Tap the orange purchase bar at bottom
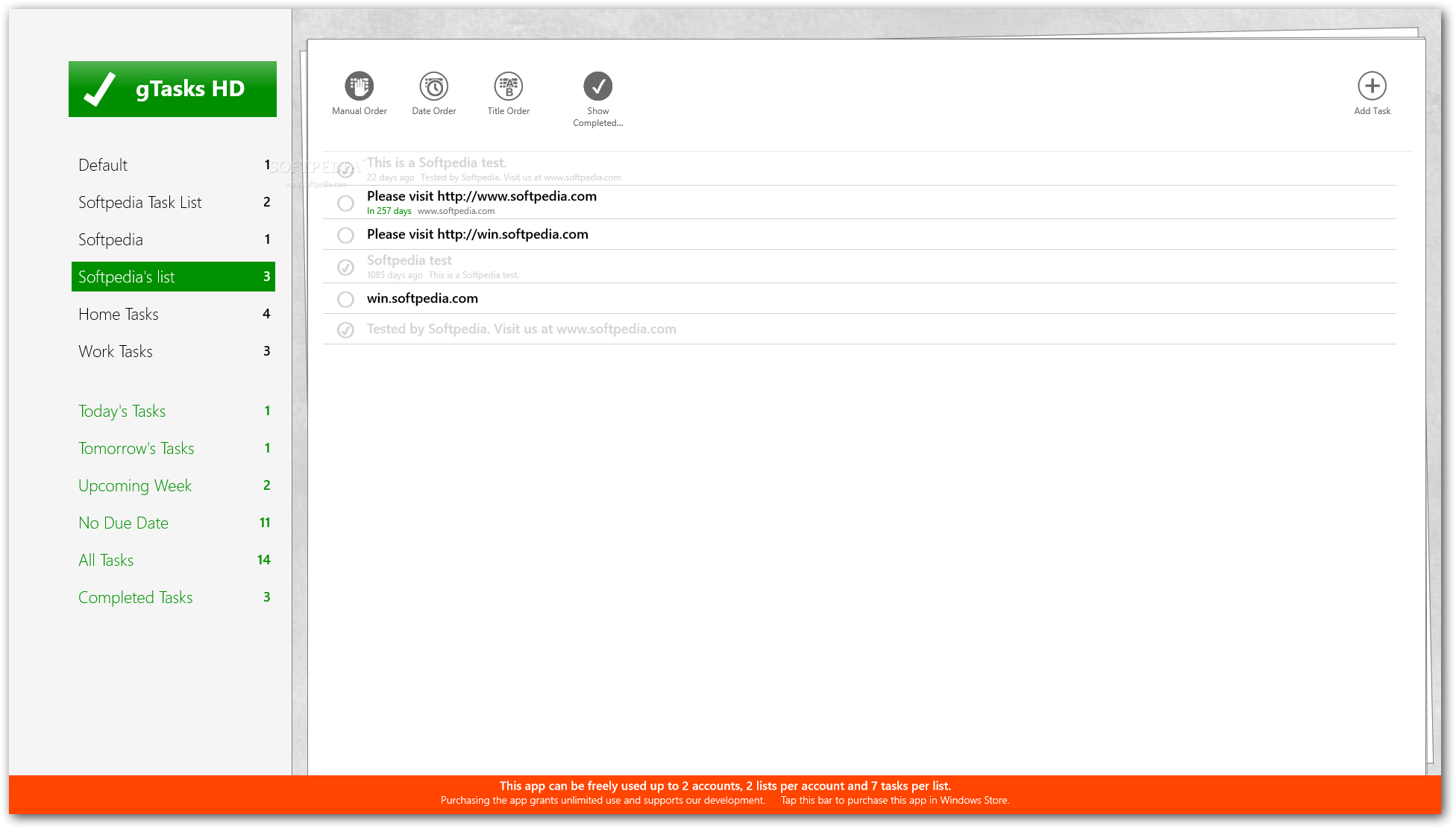This screenshot has height=829, width=1456. point(725,794)
